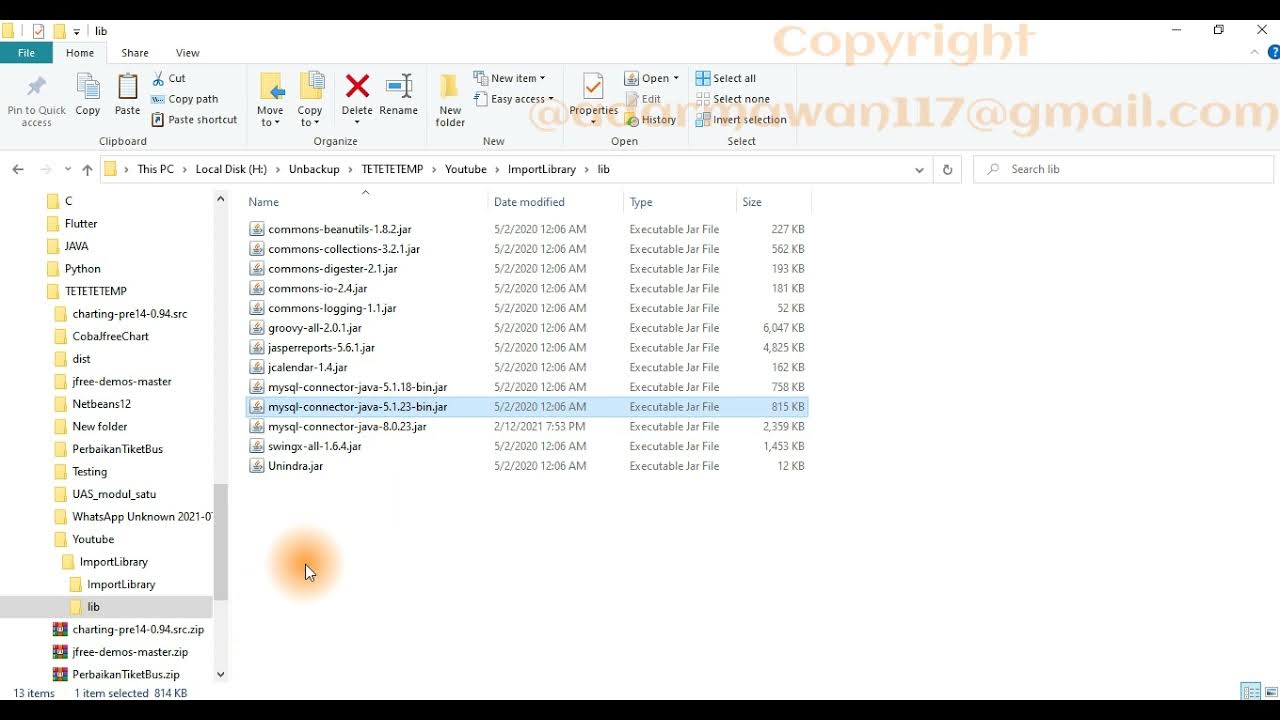The width and height of the screenshot is (1280, 720).
Task: Click the Paste ribbon icon
Action: point(127,87)
